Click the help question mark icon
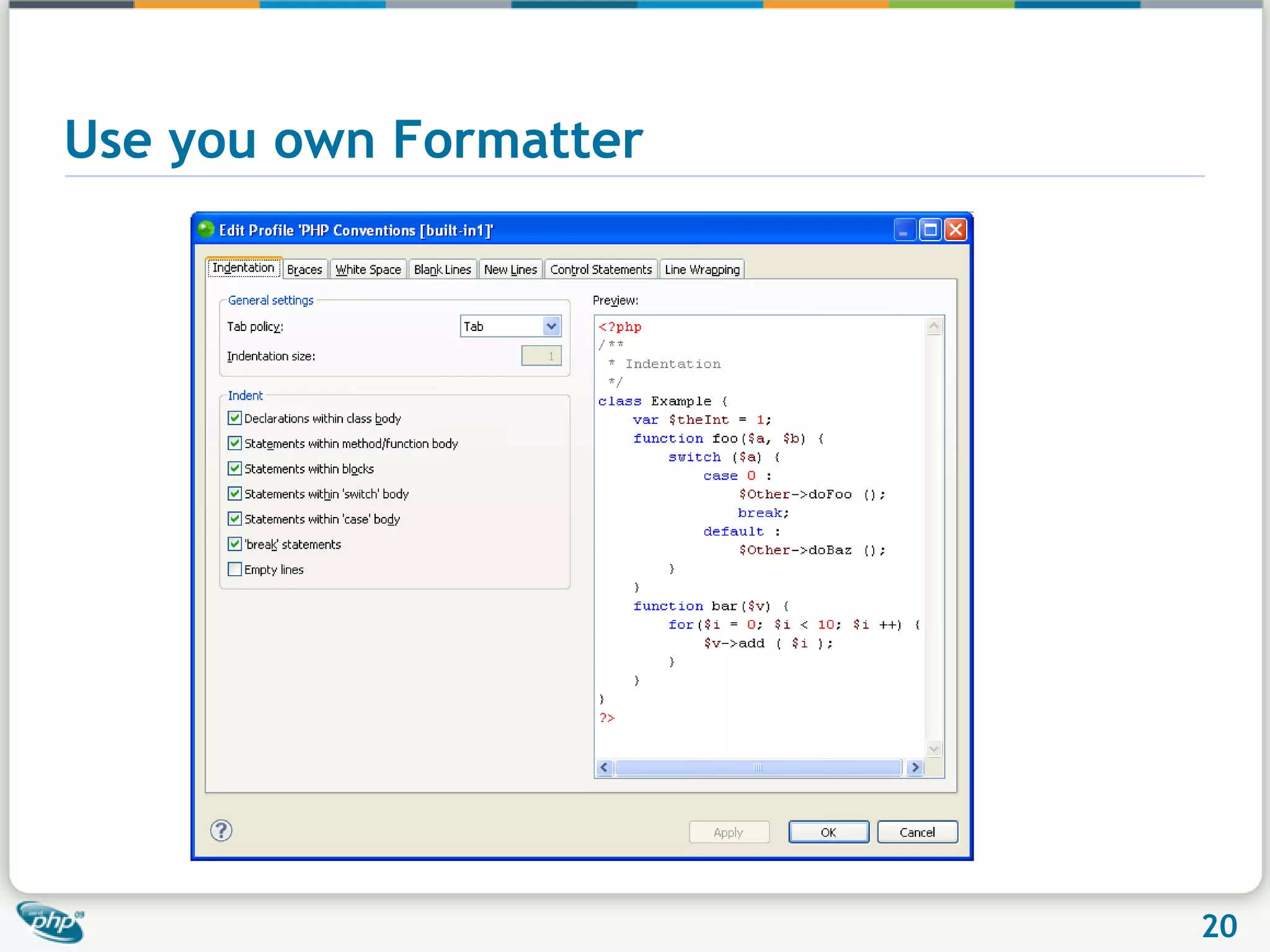 221,831
